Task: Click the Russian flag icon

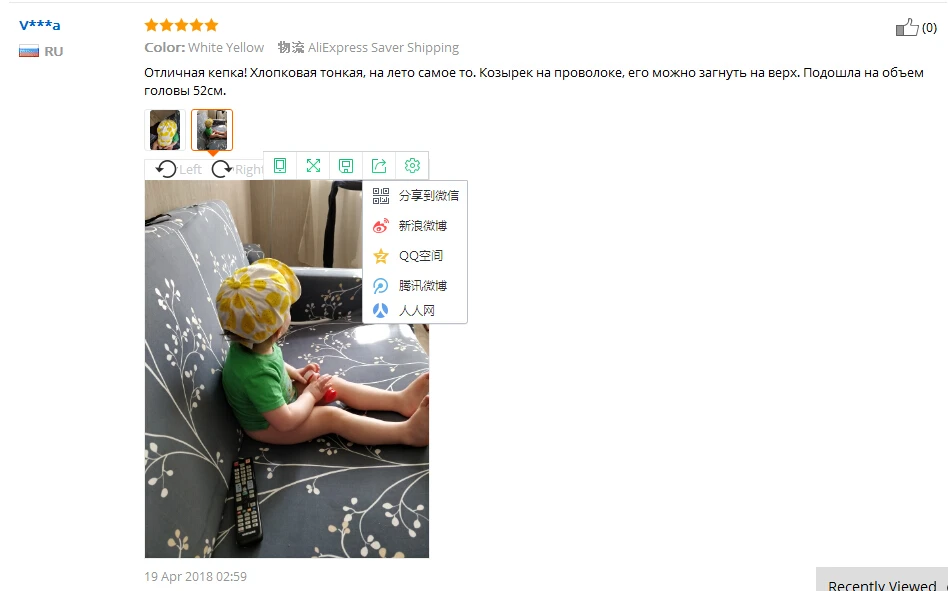Action: pos(29,51)
